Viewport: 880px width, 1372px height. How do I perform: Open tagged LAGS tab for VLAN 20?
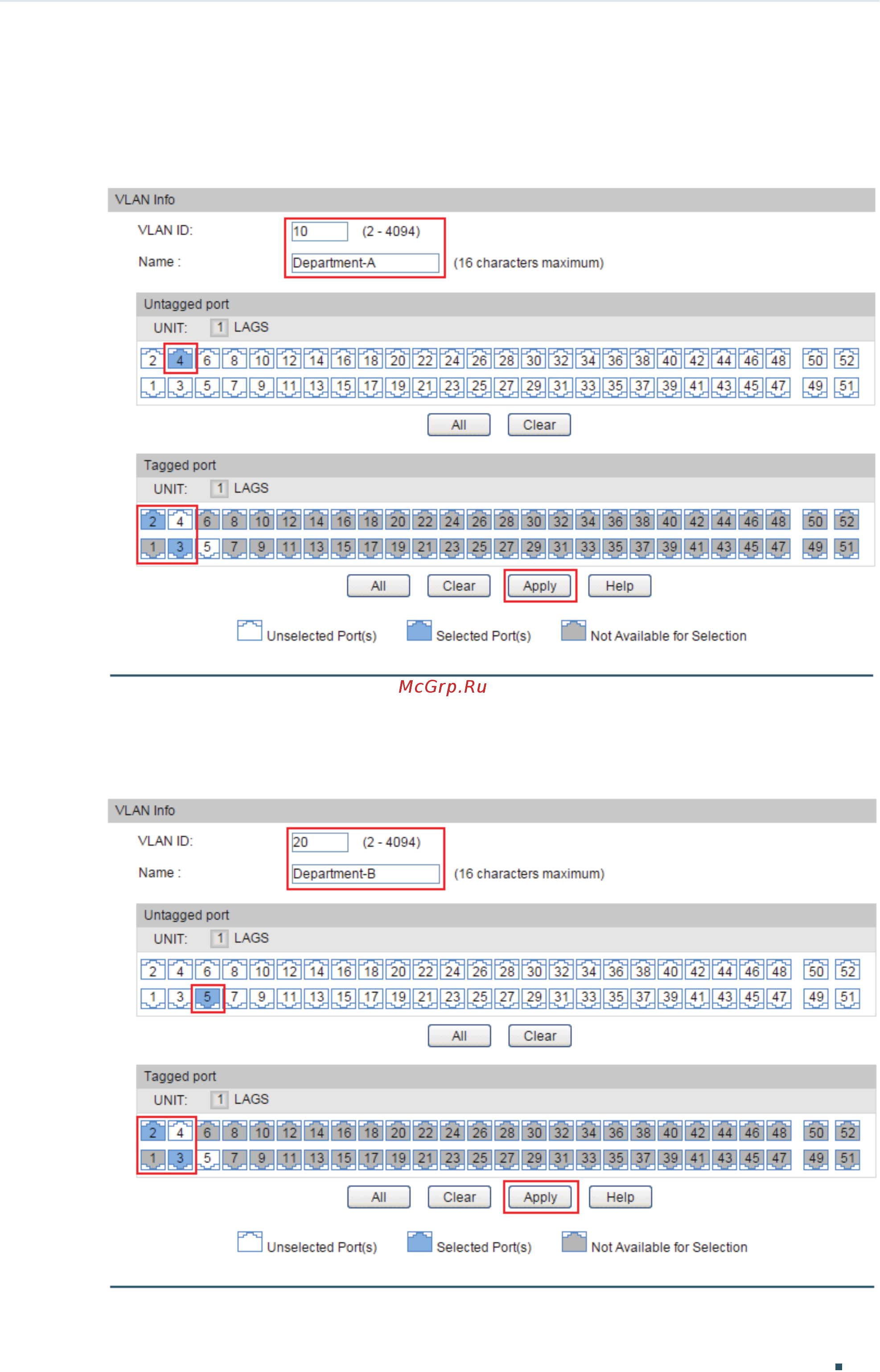point(251,1099)
